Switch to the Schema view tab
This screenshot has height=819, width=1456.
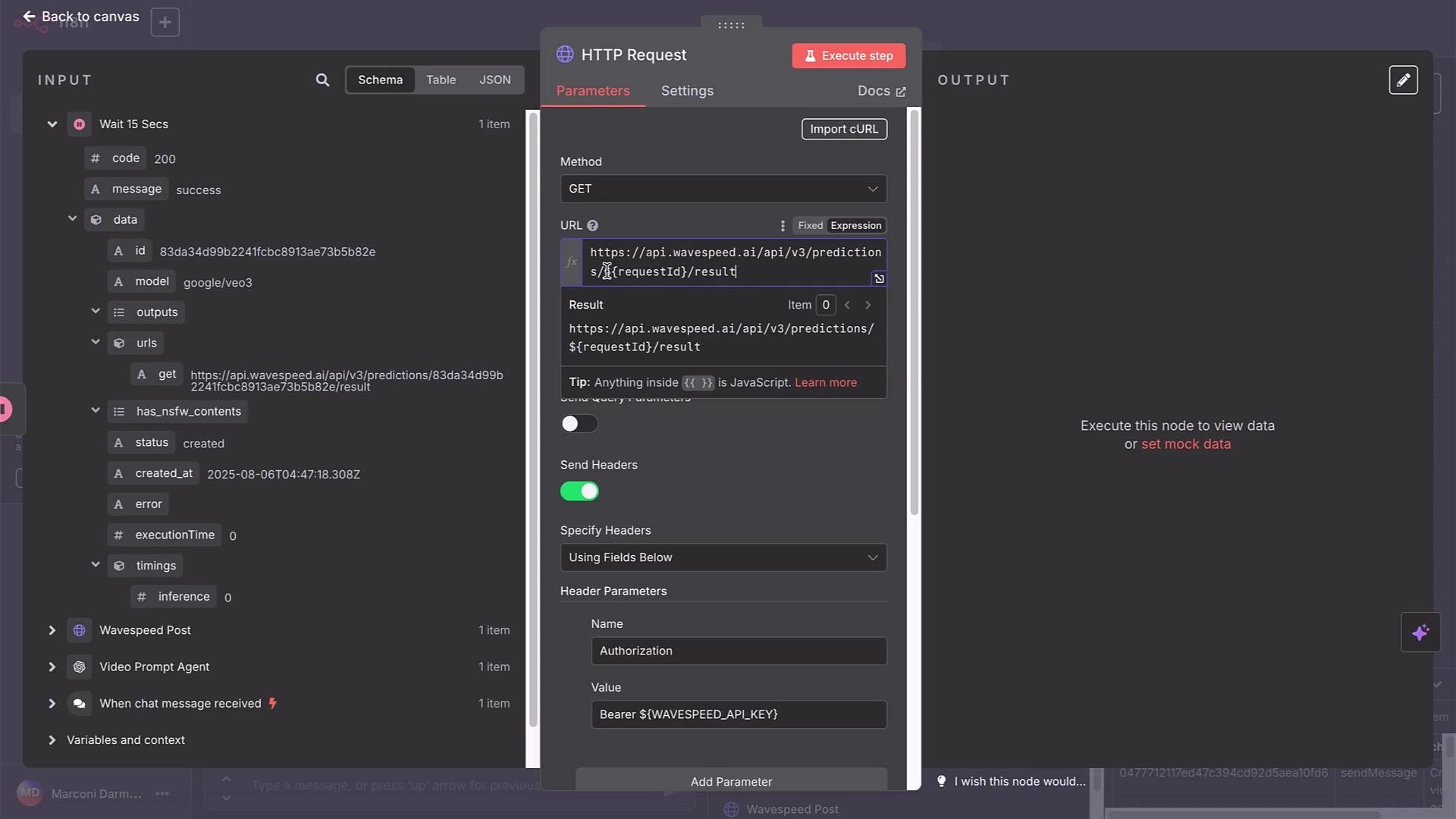point(380,80)
